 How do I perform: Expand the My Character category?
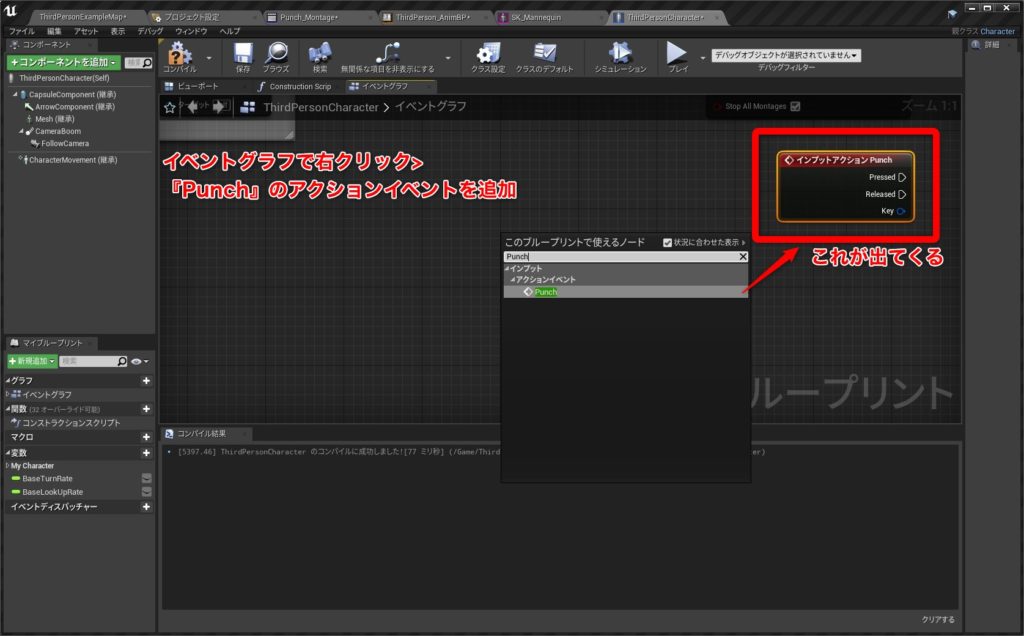point(8,466)
